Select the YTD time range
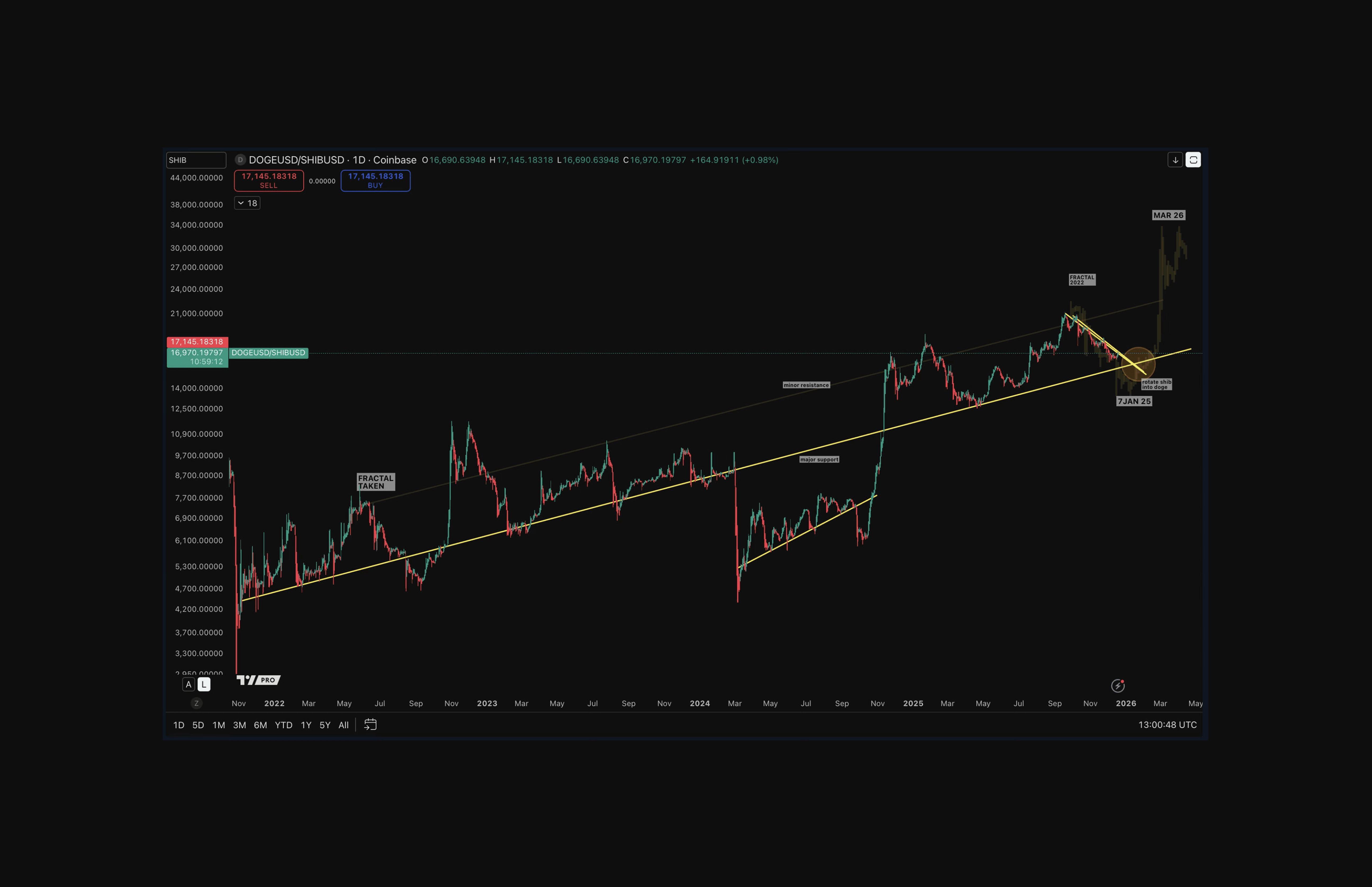This screenshot has width=1372, height=887. (283, 725)
